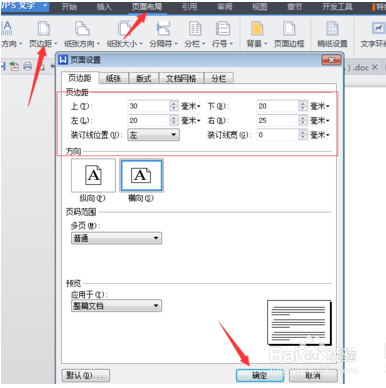386x388 pixels.
Task: Select 横向 landscape orientation
Action: 141,175
